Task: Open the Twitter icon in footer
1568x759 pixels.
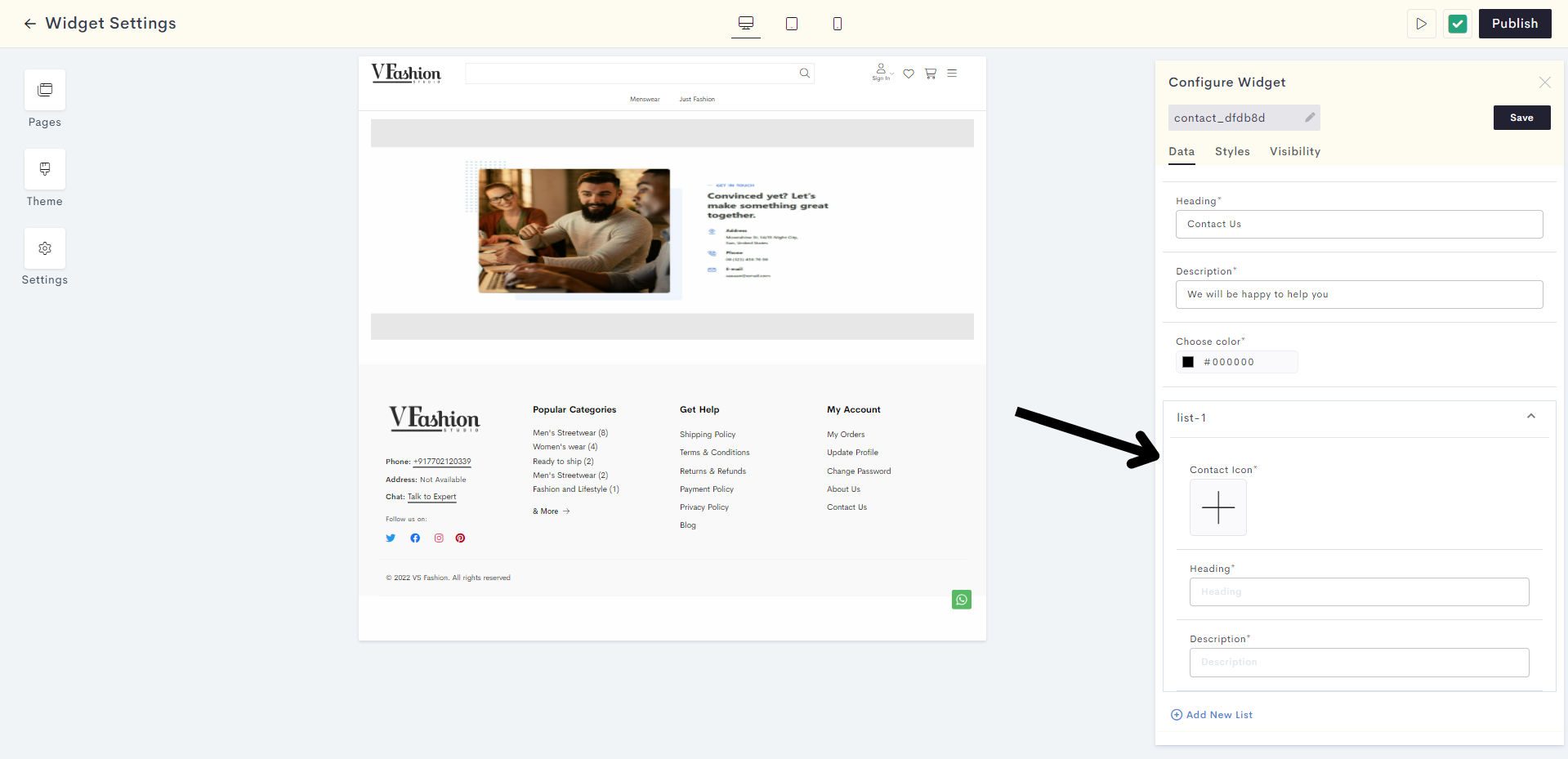Action: click(391, 538)
